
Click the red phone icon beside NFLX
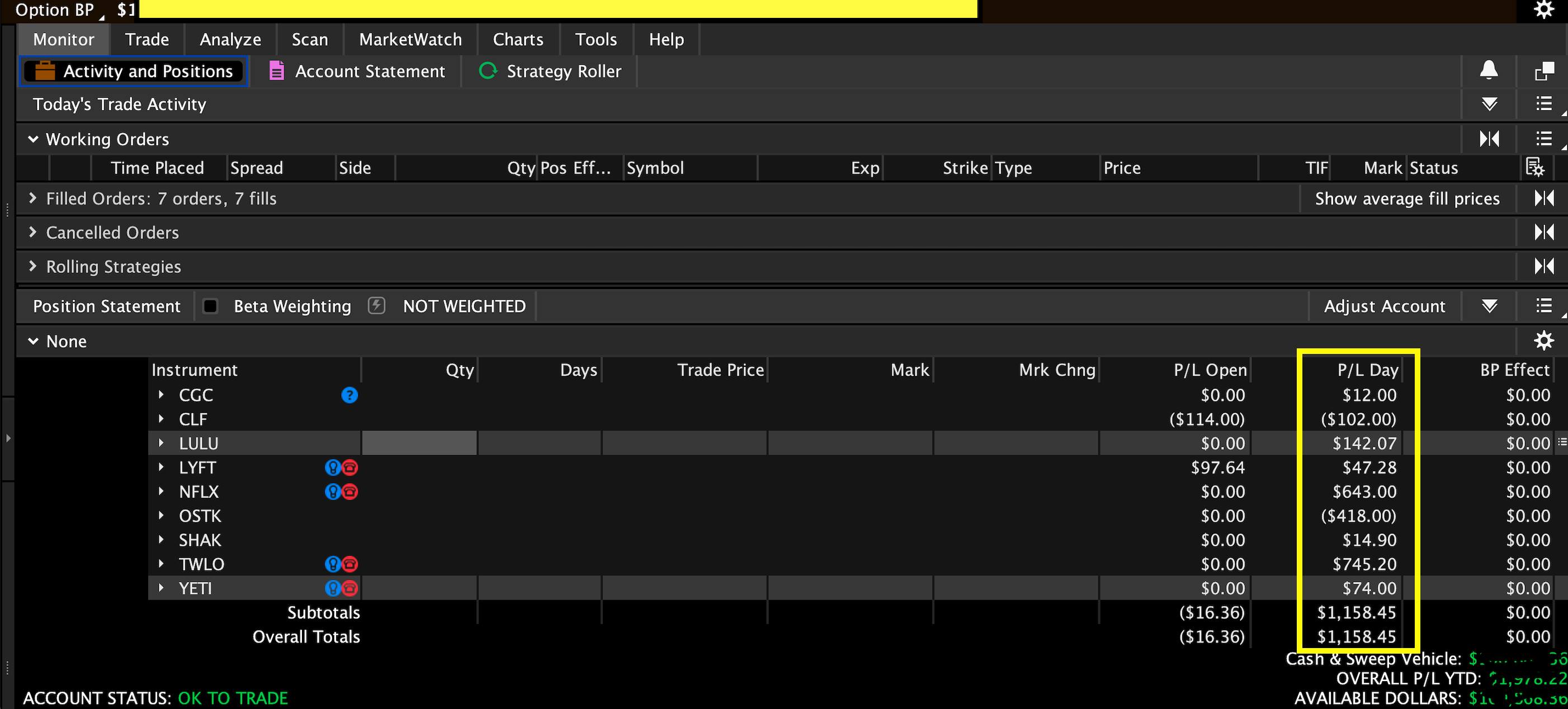click(350, 491)
